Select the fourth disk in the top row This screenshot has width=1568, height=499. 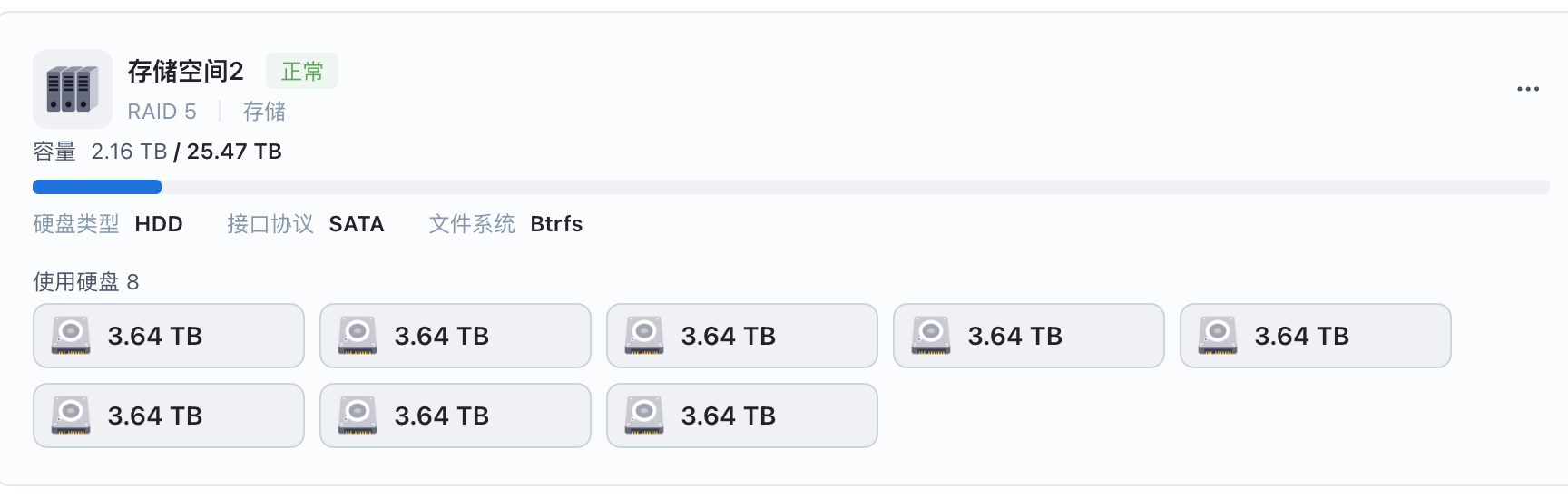1029,336
